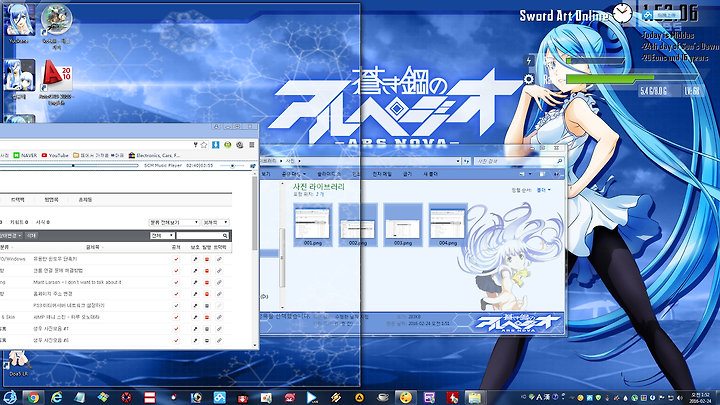Switch to the 트랙백 tab

point(17,200)
